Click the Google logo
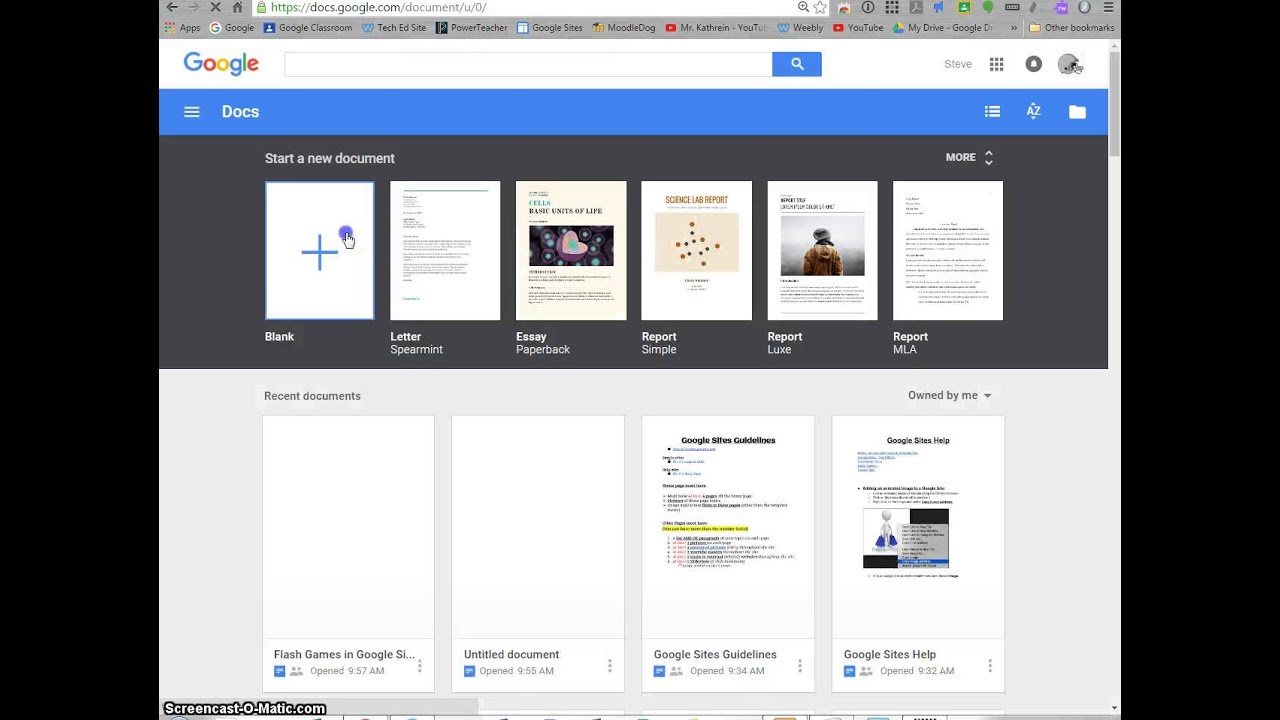 click(221, 64)
